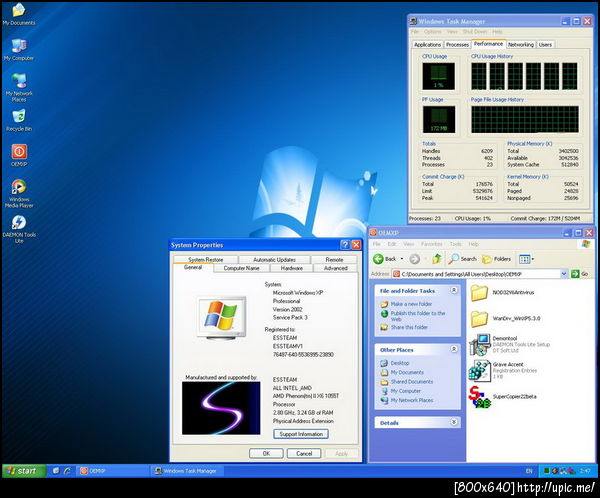Open the Favorites menu in the OEMXP window
600x498 pixels.
(x=431, y=244)
